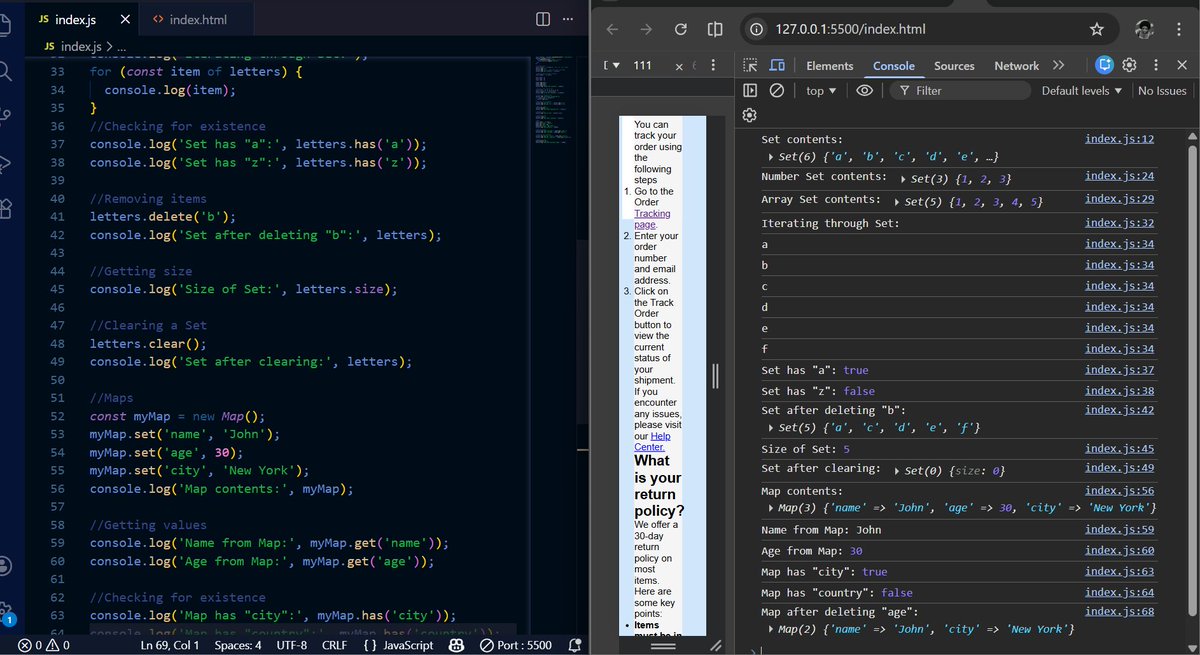Image resolution: width=1200 pixels, height=655 pixels.
Task: Open Manage gear with update badge
Action: click(x=6, y=612)
